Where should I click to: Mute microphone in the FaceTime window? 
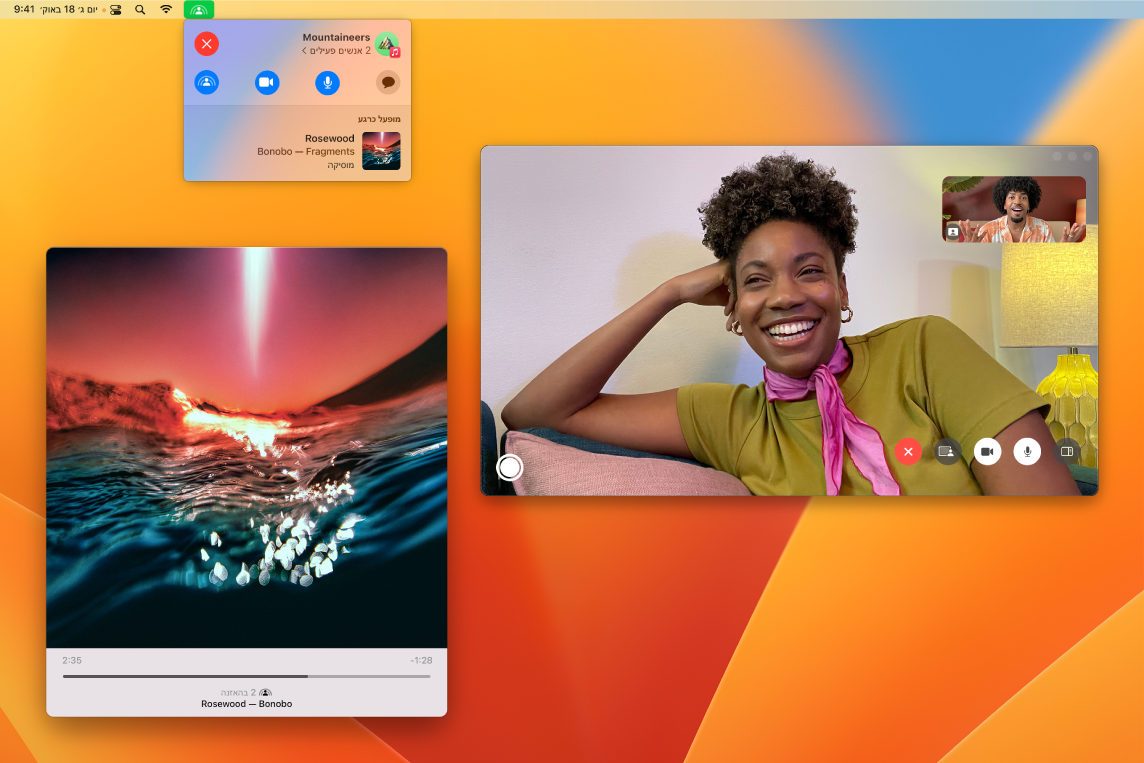pyautogui.click(x=1027, y=452)
